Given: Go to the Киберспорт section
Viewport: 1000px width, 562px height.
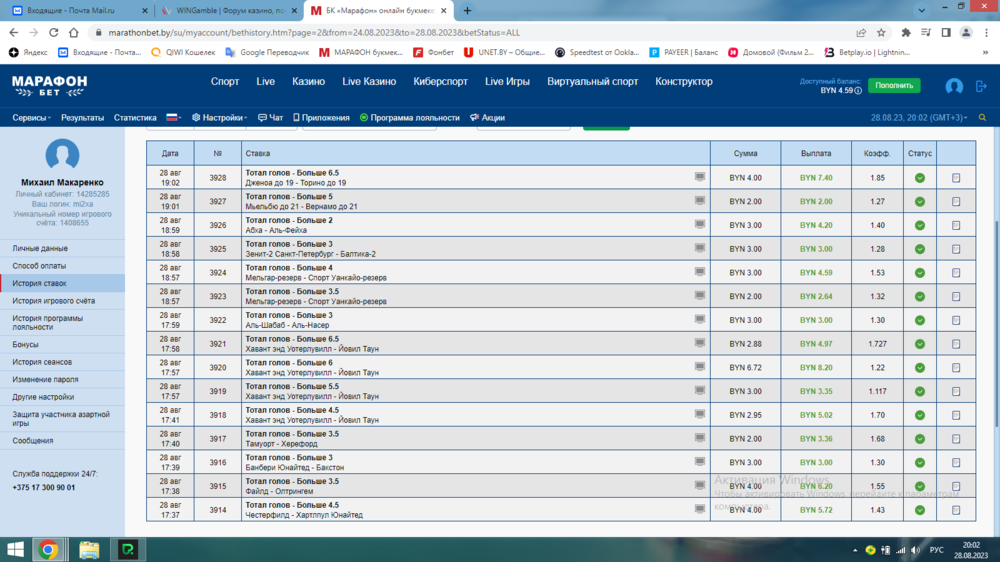Looking at the screenshot, I should [x=440, y=82].
